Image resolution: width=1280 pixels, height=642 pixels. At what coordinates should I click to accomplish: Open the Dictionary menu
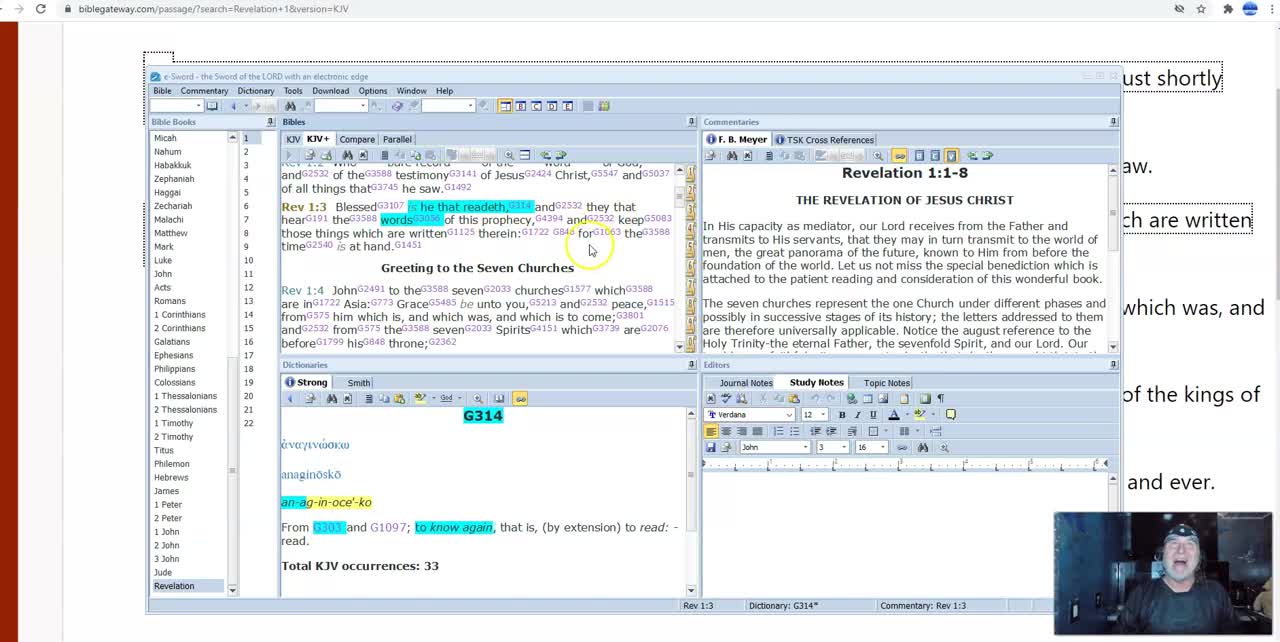pos(256,91)
